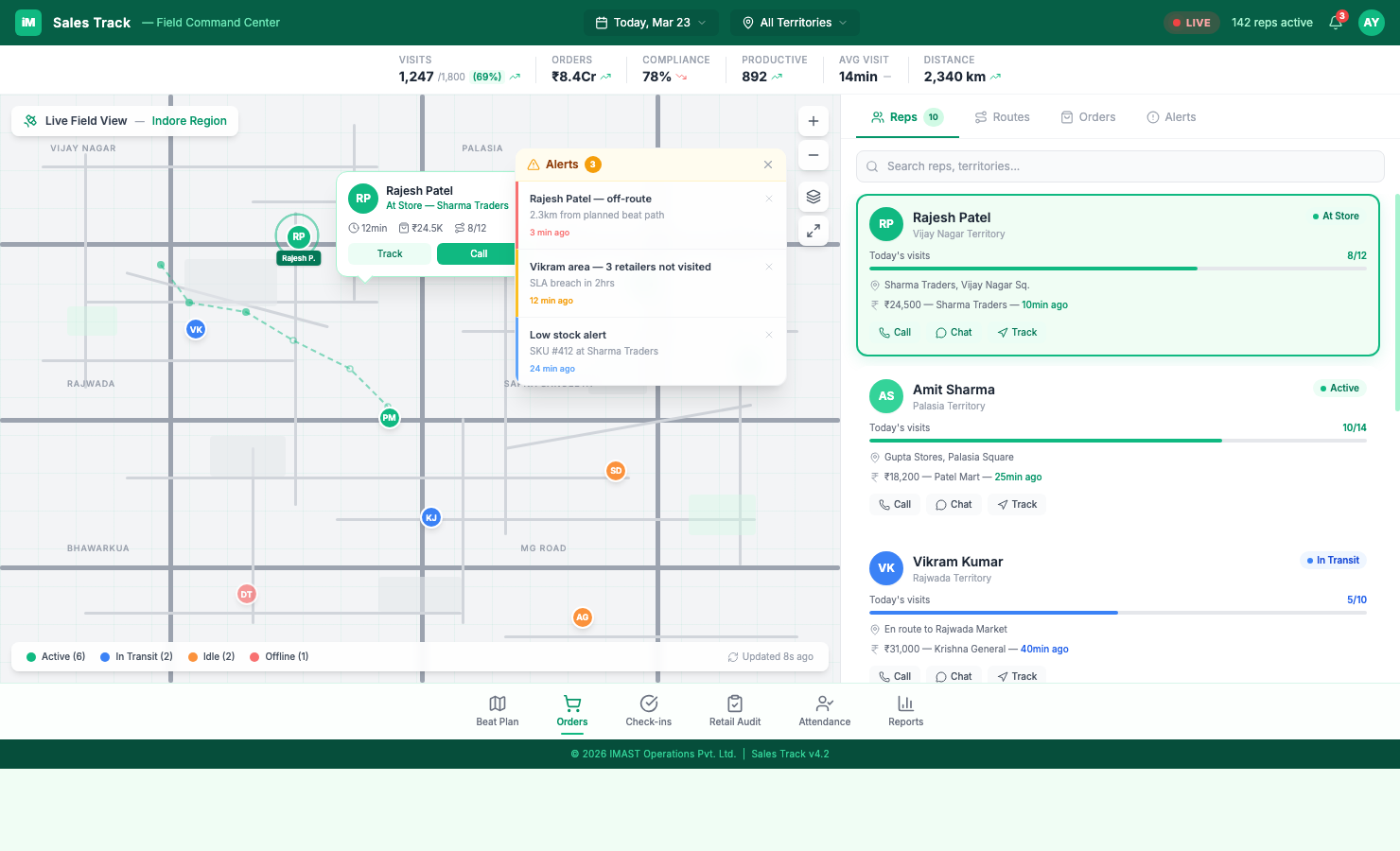
Task: Open the All Territories dropdown
Action: point(795,22)
